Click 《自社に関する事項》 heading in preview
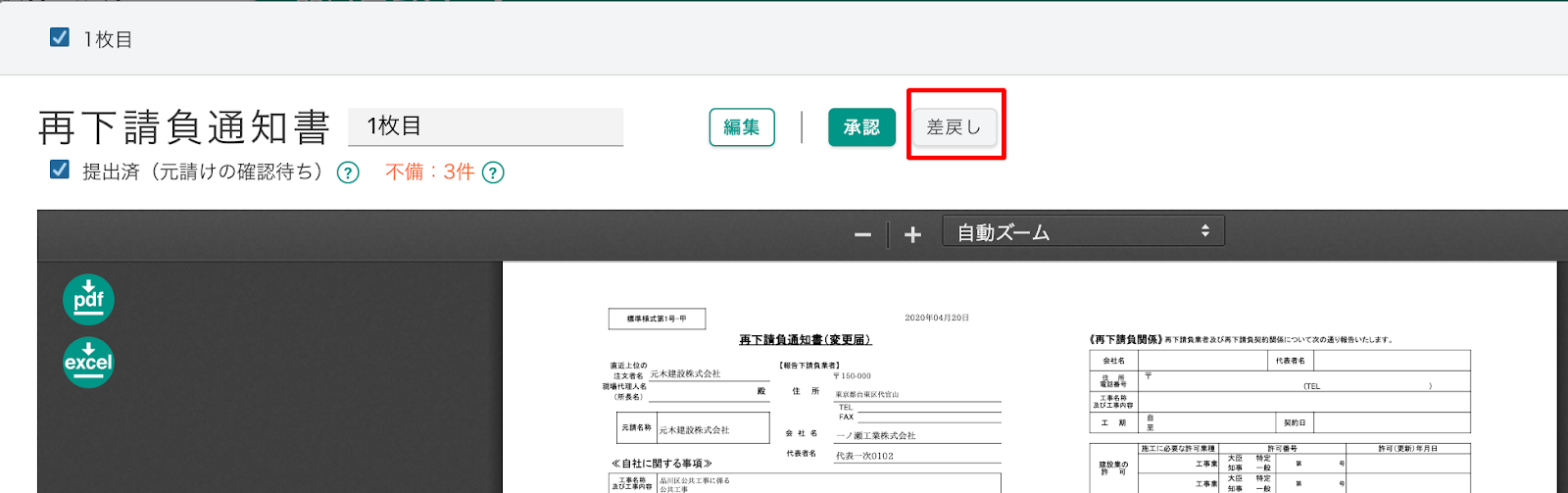 click(x=661, y=463)
